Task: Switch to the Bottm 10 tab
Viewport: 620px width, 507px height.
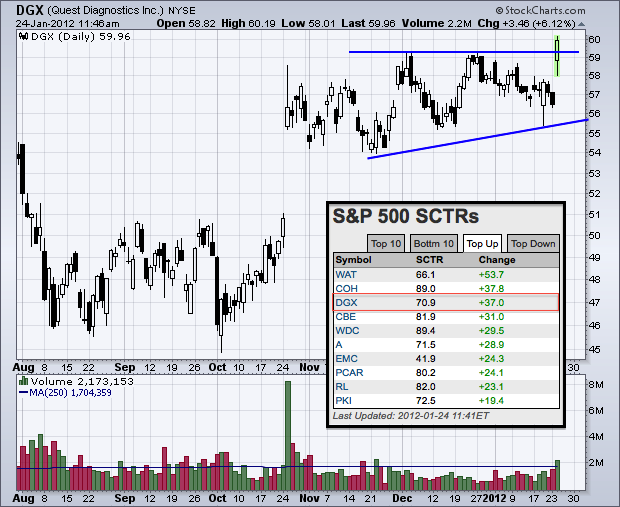Action: point(434,244)
